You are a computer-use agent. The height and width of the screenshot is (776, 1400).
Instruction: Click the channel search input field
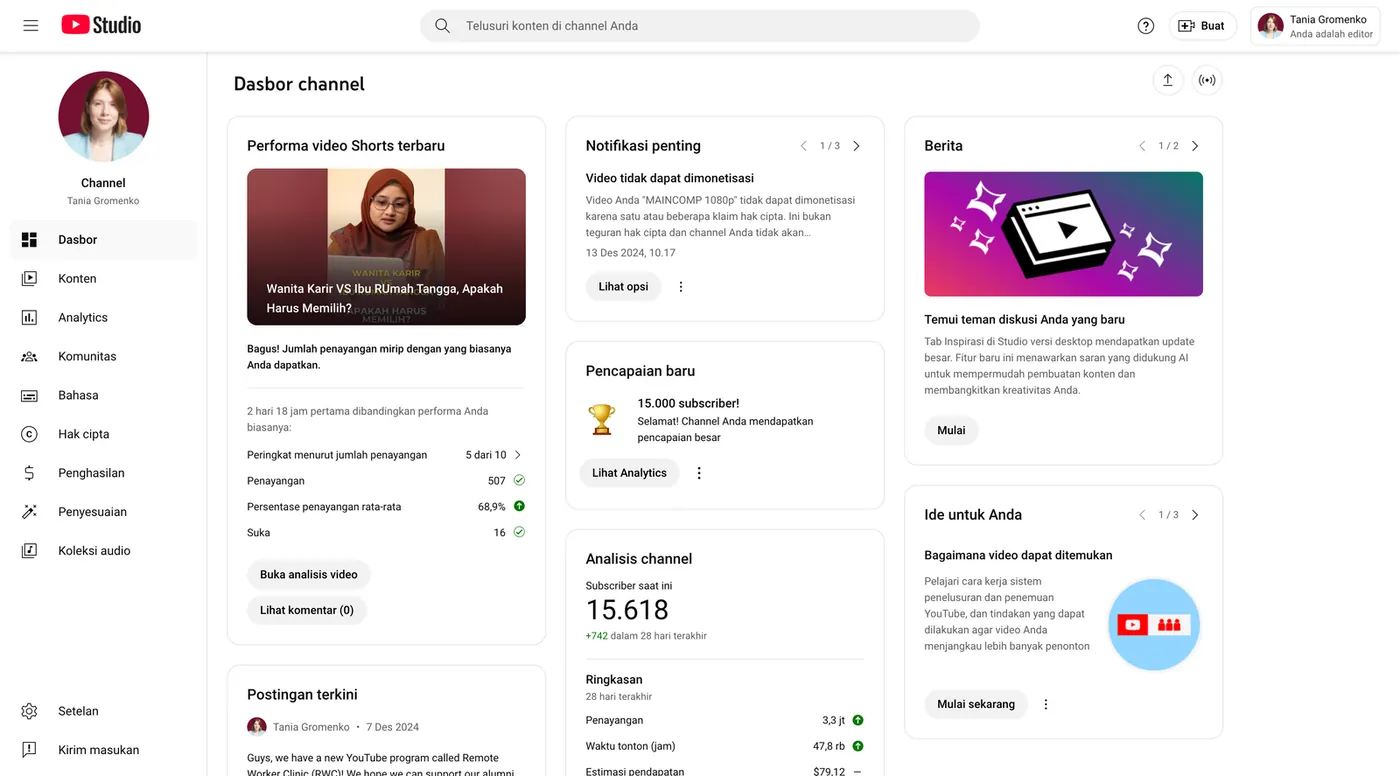700,26
